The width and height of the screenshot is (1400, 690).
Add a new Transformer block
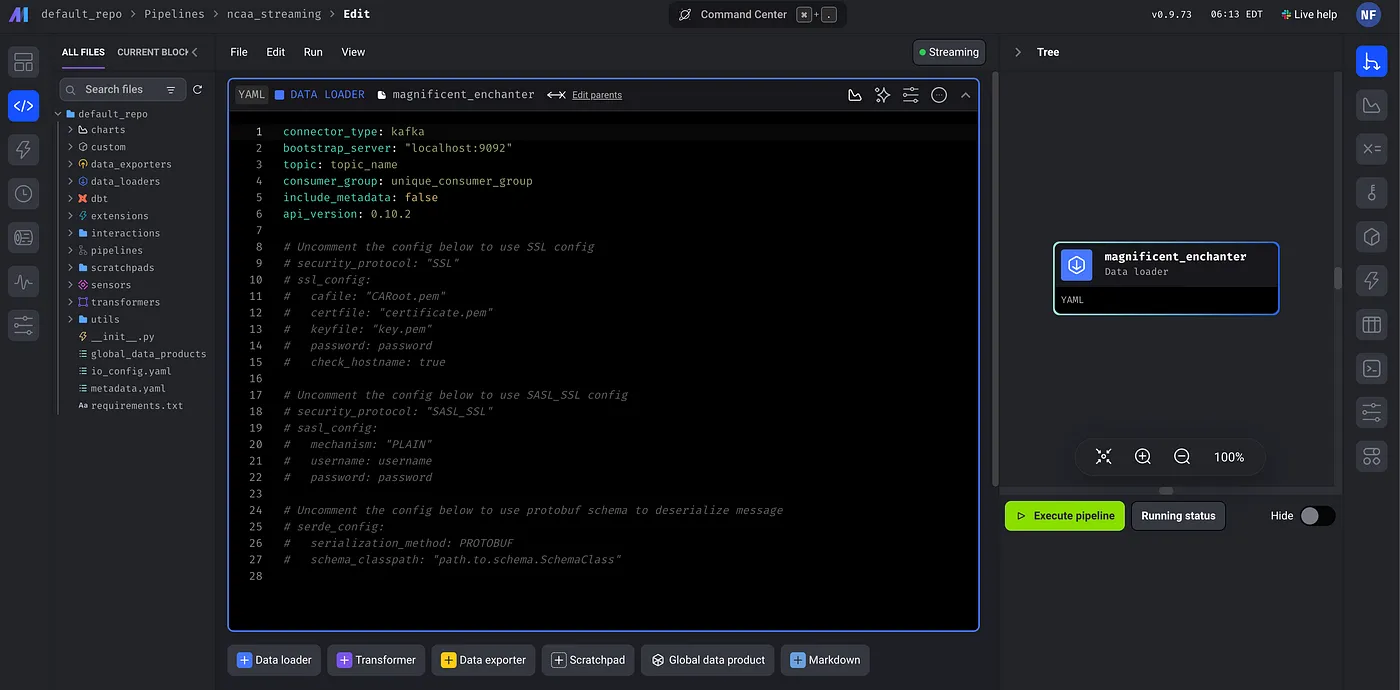tap(376, 660)
